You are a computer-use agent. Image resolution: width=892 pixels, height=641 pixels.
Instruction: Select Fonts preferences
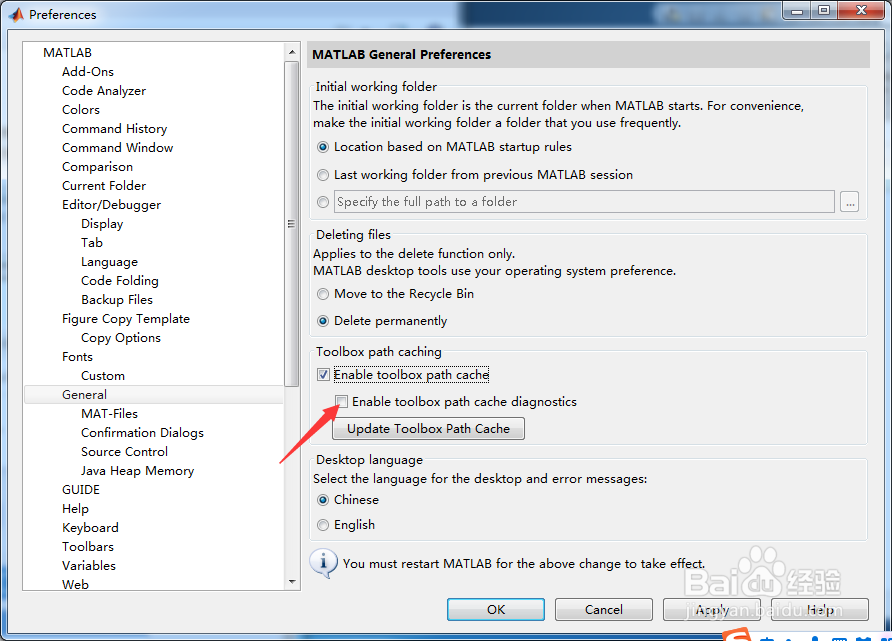(77, 357)
